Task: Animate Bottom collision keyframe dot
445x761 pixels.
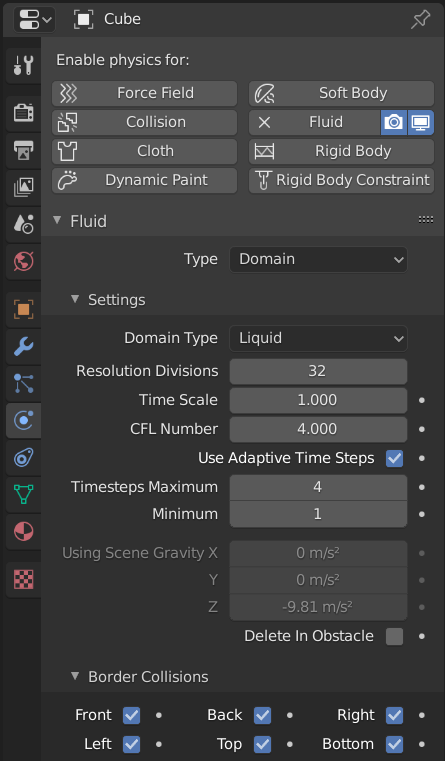Action: [422, 744]
